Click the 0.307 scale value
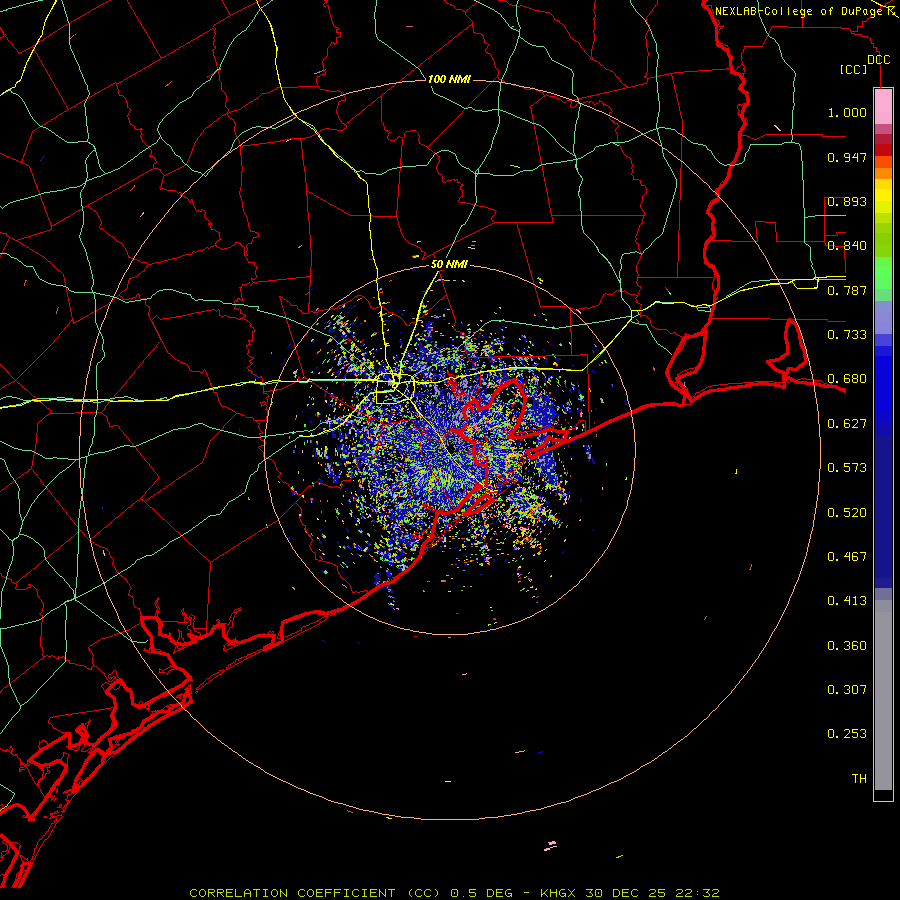Screen dimensions: 900x900 click(x=847, y=689)
